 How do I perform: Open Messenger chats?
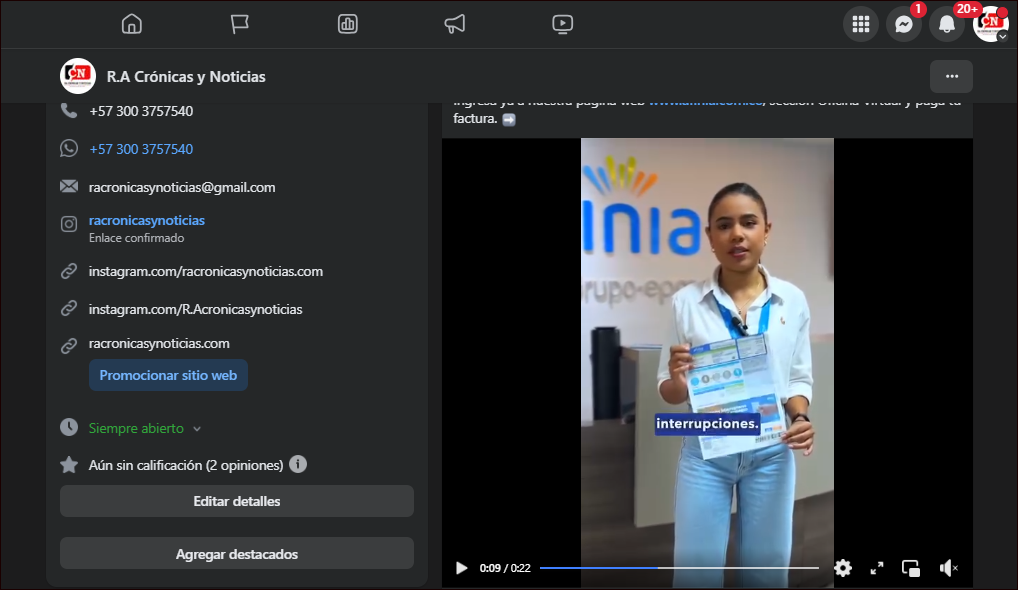point(904,24)
